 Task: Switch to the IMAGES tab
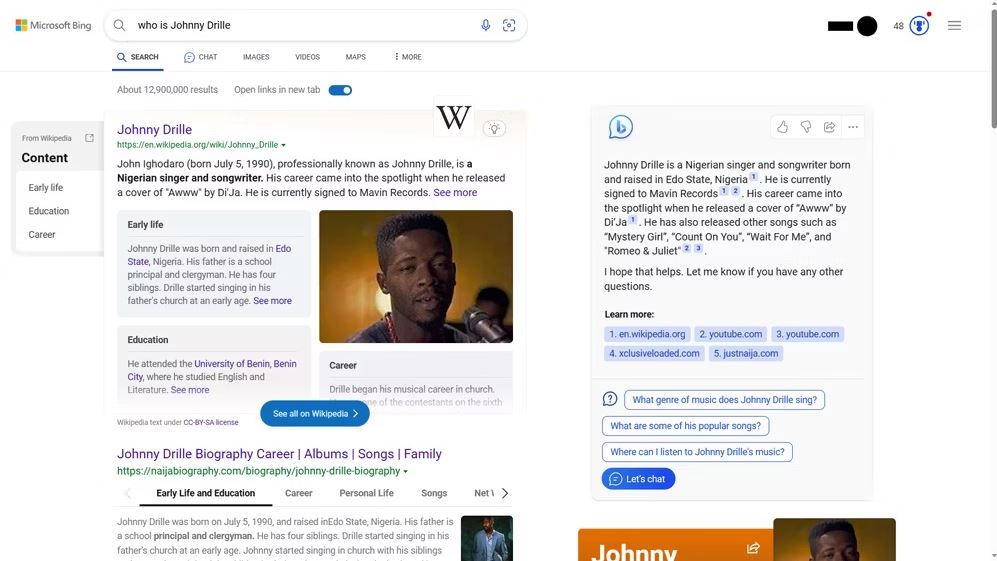(x=256, y=57)
